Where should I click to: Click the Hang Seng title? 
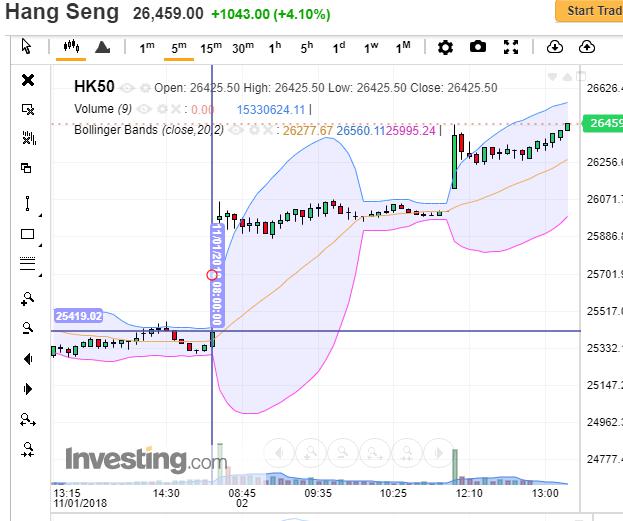[x=62, y=12]
